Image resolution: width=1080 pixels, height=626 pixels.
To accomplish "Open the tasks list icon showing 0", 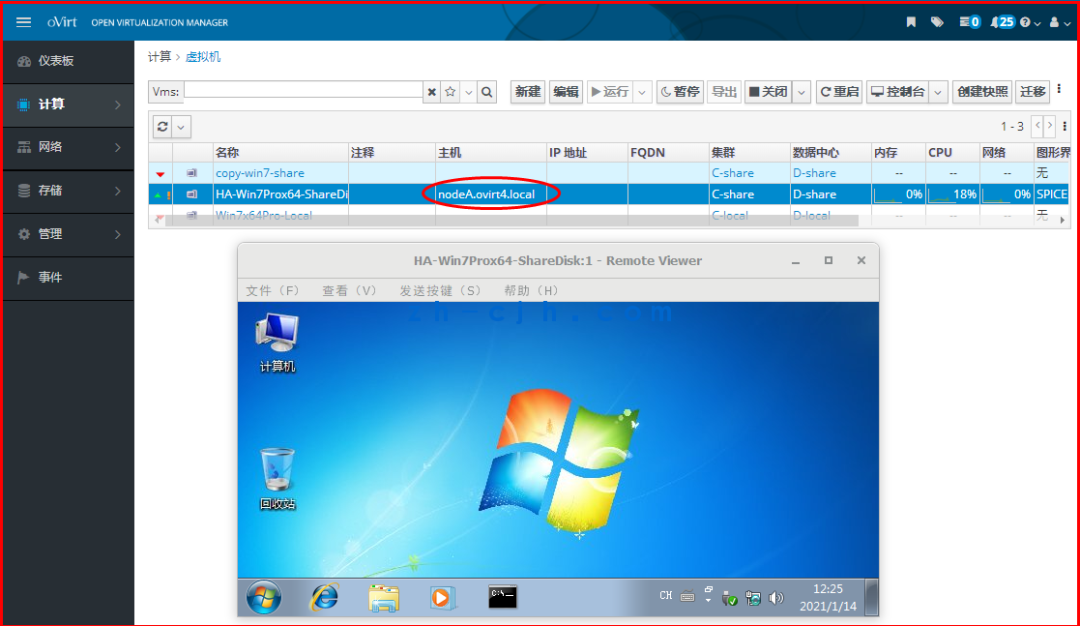I will pos(970,22).
